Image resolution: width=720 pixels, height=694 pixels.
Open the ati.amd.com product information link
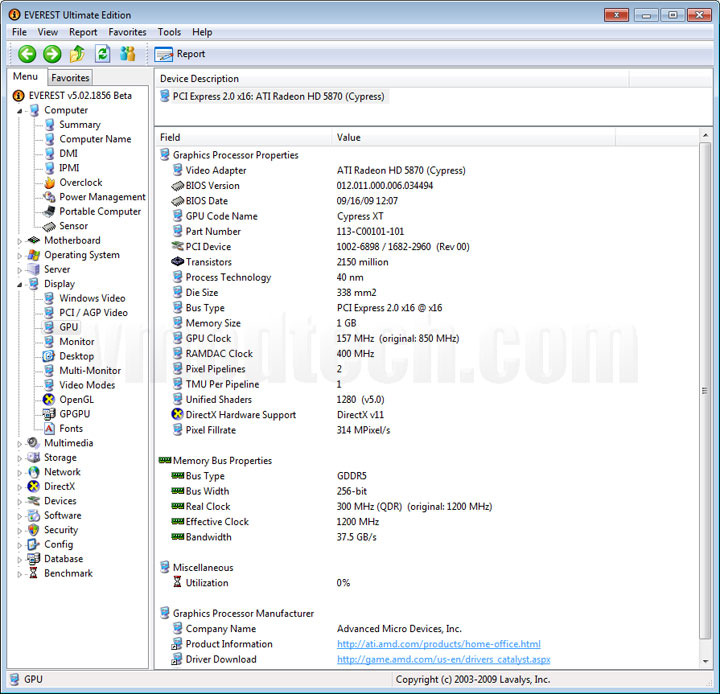pos(439,644)
